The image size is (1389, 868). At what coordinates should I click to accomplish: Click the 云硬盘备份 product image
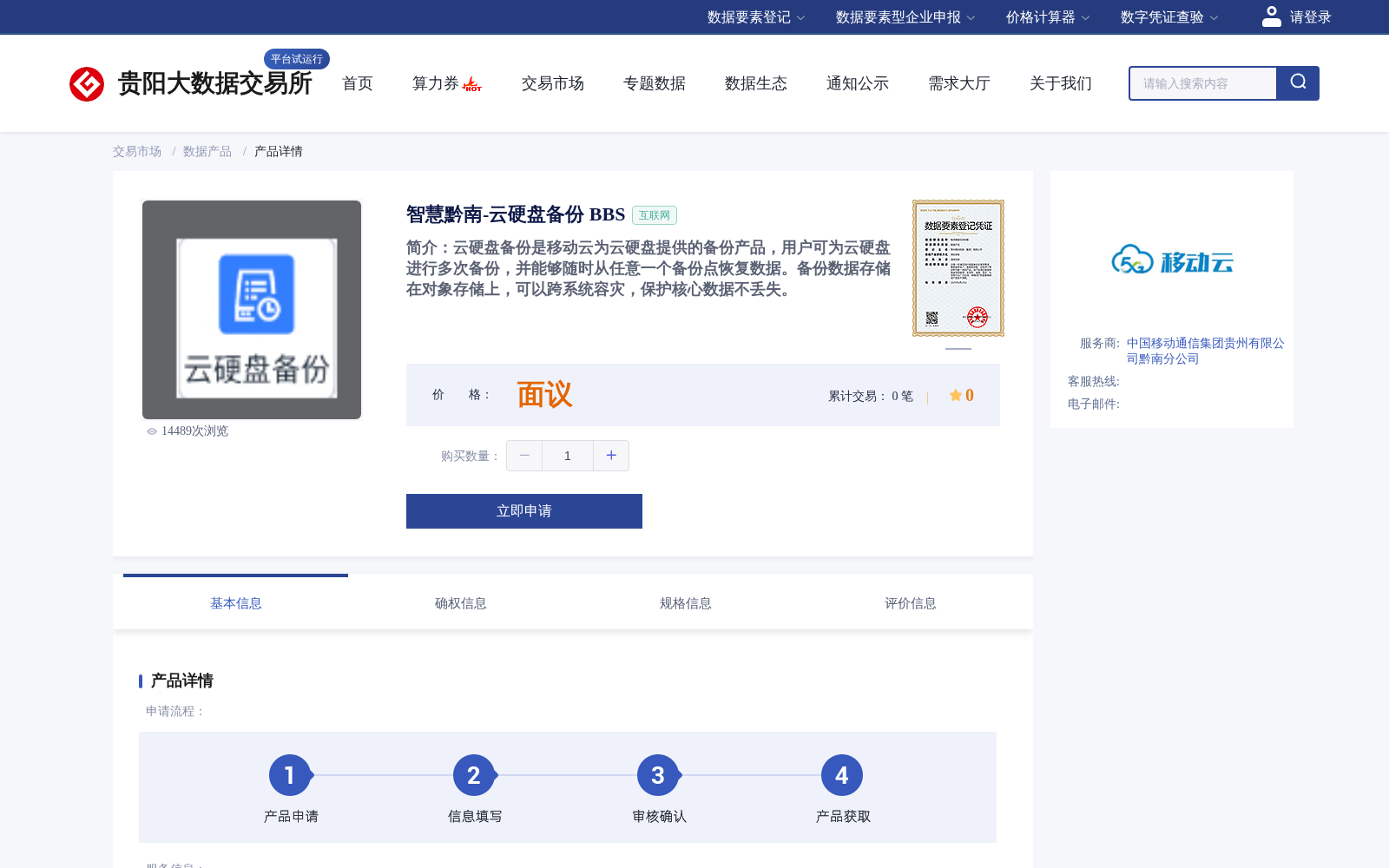(252, 310)
